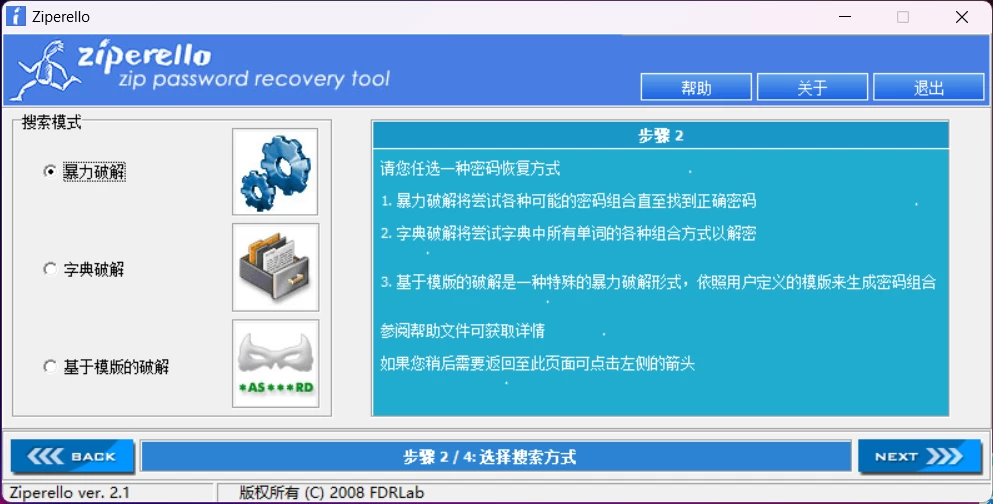
Task: Click the Ziperello title bar app icon
Action: pos(16,16)
